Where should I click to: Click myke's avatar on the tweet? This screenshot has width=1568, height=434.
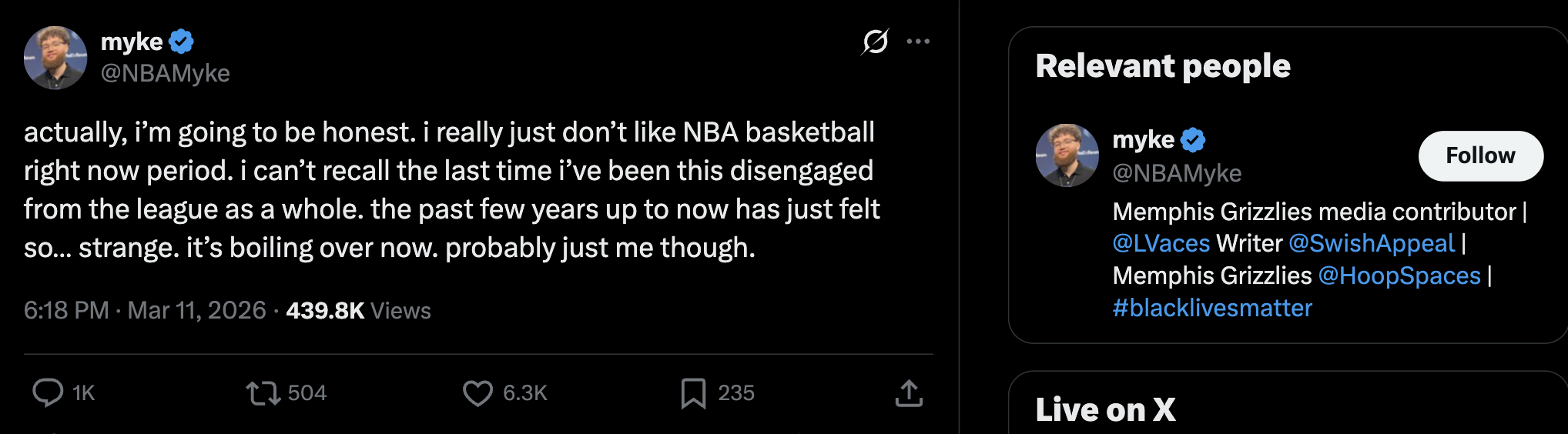click(55, 58)
